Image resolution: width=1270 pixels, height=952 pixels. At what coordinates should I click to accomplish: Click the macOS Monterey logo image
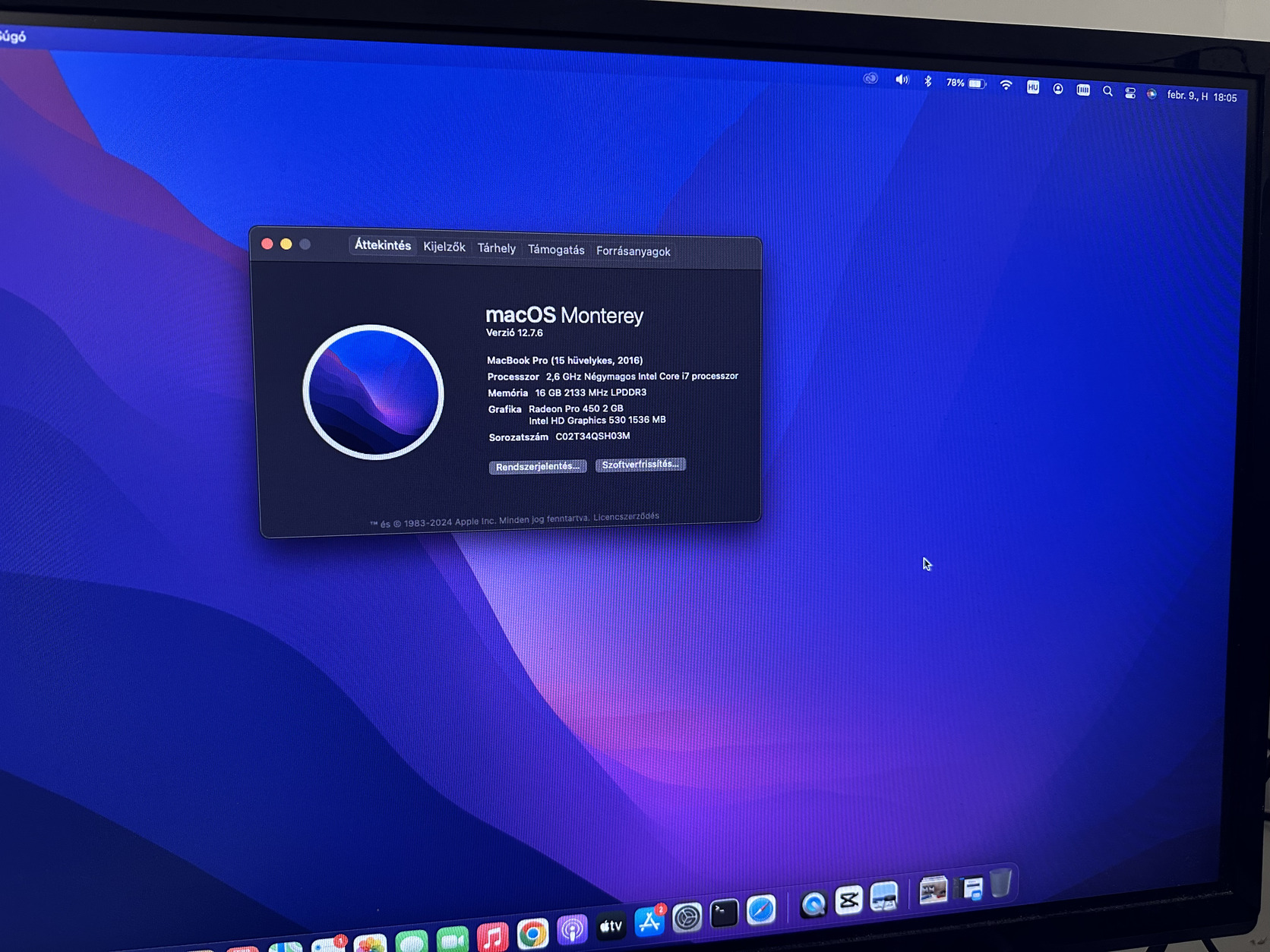point(373,392)
